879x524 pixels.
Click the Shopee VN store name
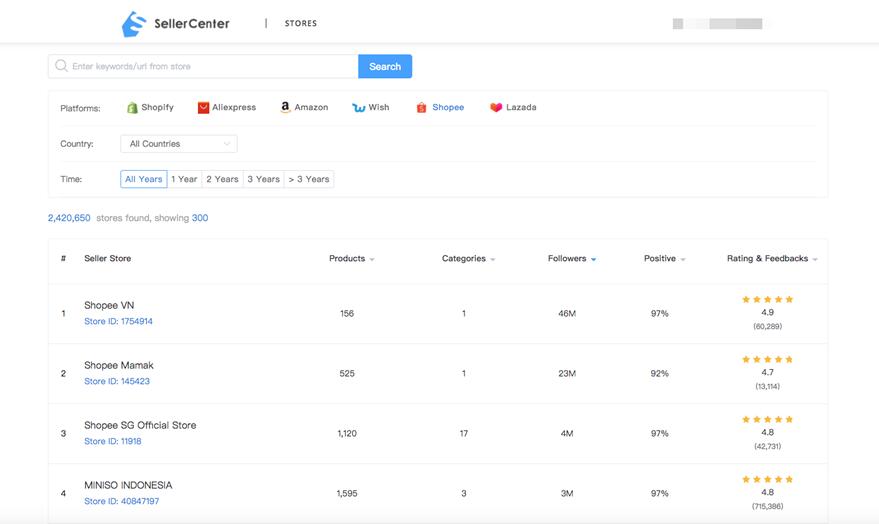point(109,305)
